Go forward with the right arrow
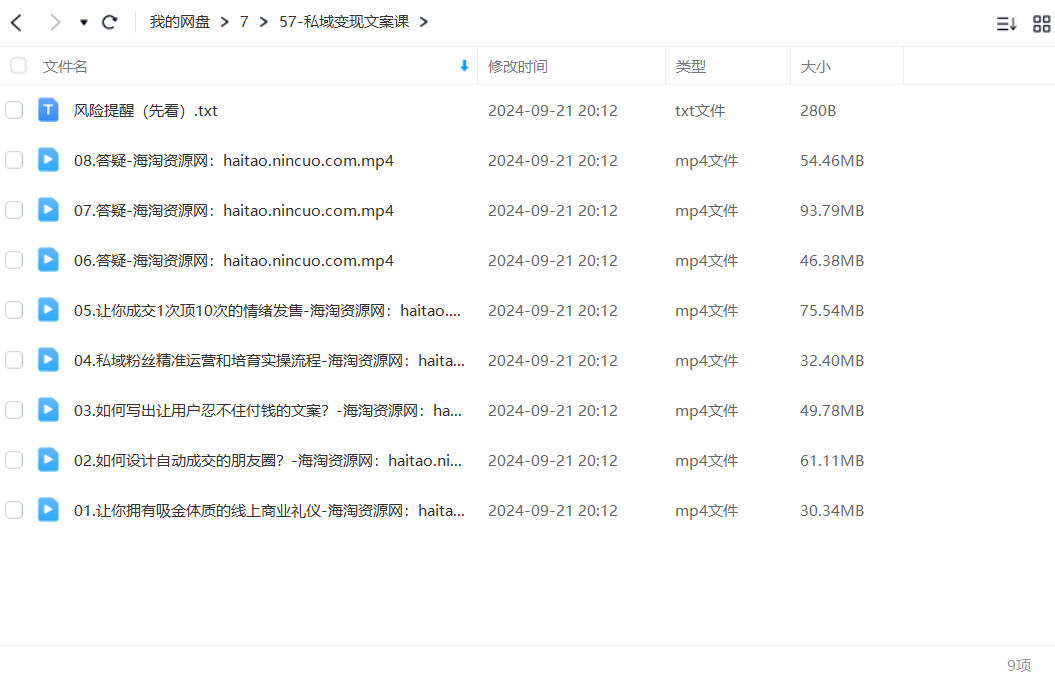Image resolution: width=1055 pixels, height=684 pixels. (54, 22)
